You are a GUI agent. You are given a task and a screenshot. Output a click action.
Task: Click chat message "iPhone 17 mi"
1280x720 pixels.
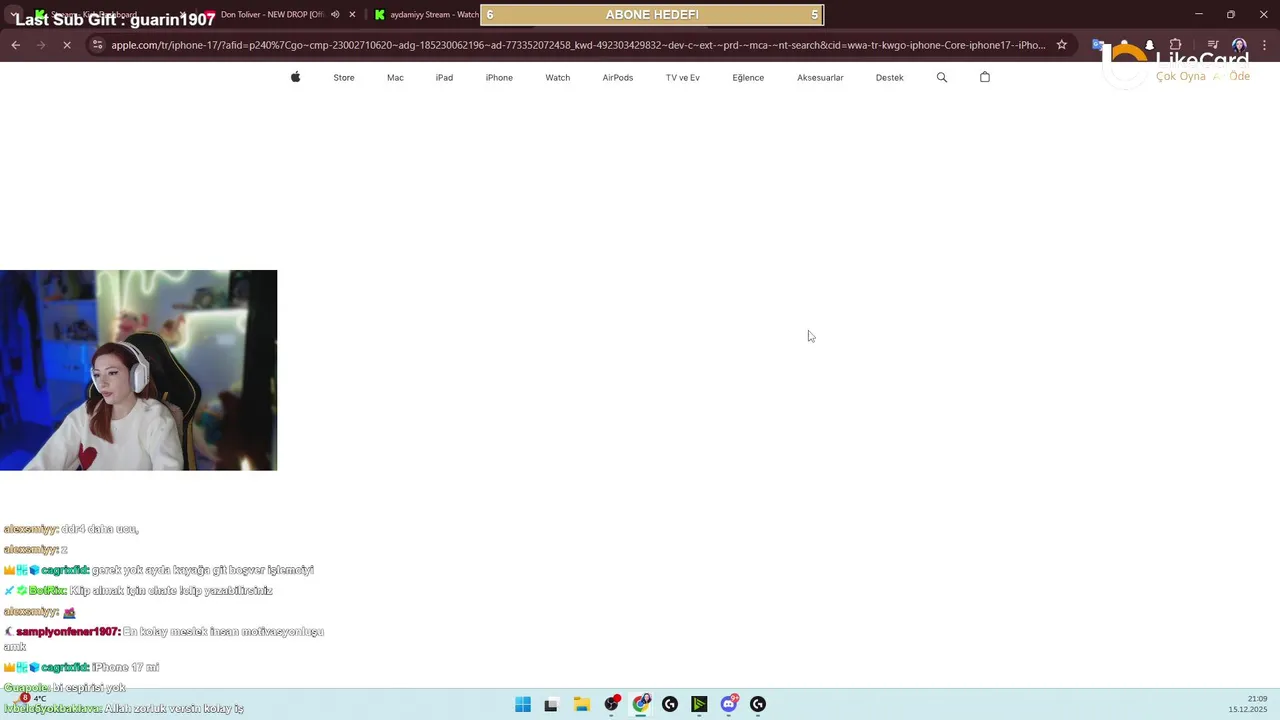(125, 667)
